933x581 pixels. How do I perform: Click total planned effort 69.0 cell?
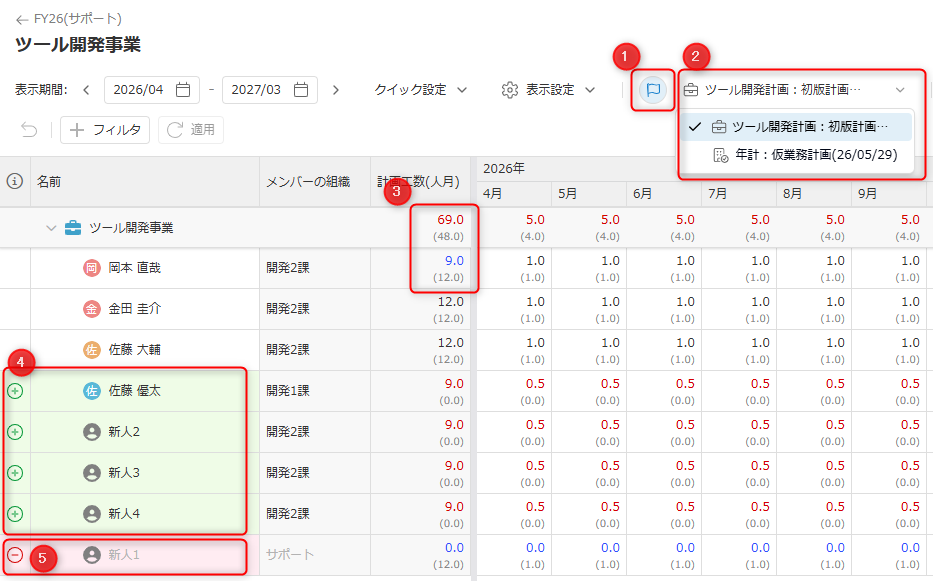[420, 227]
